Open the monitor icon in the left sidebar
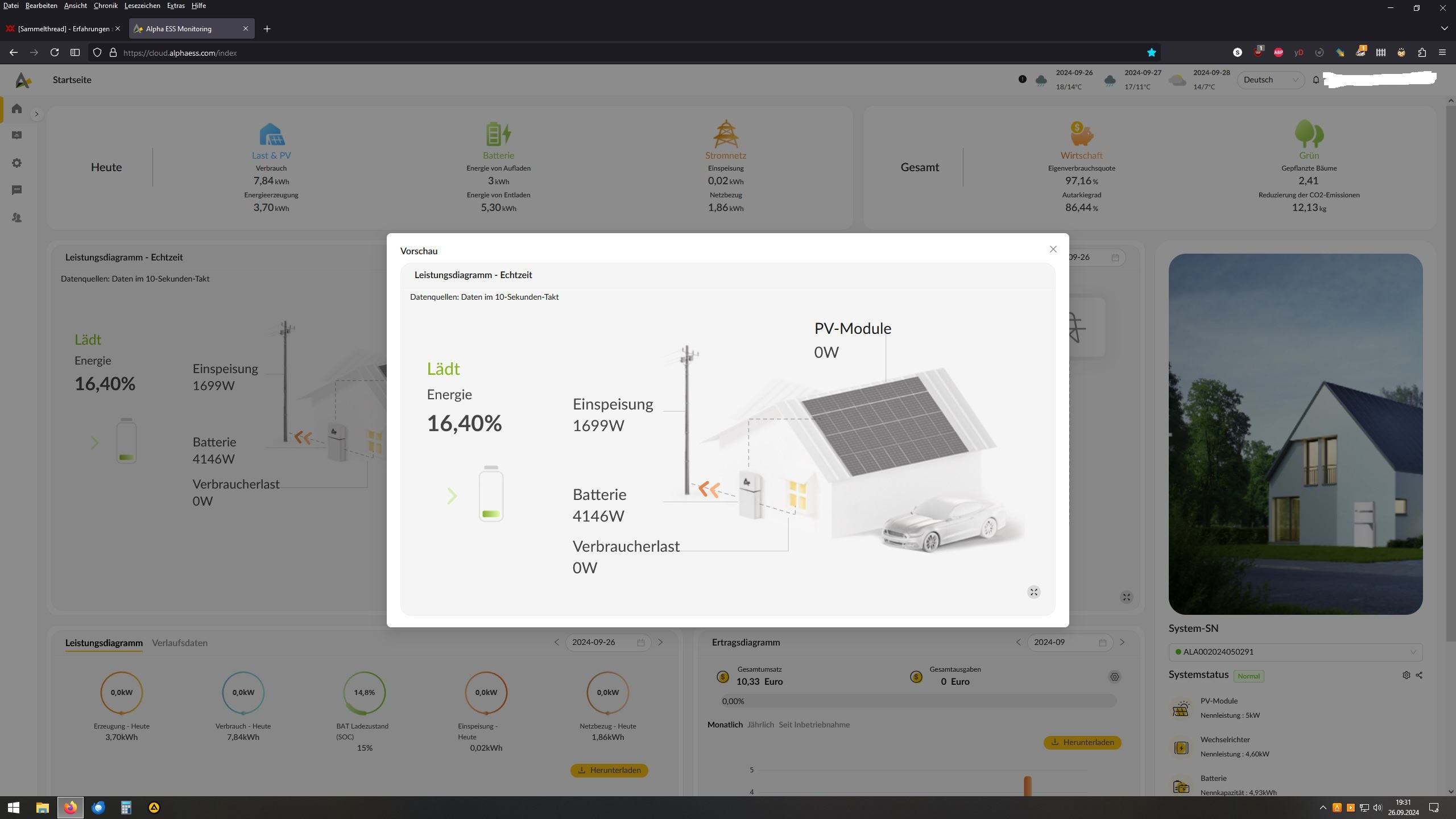 [16, 135]
